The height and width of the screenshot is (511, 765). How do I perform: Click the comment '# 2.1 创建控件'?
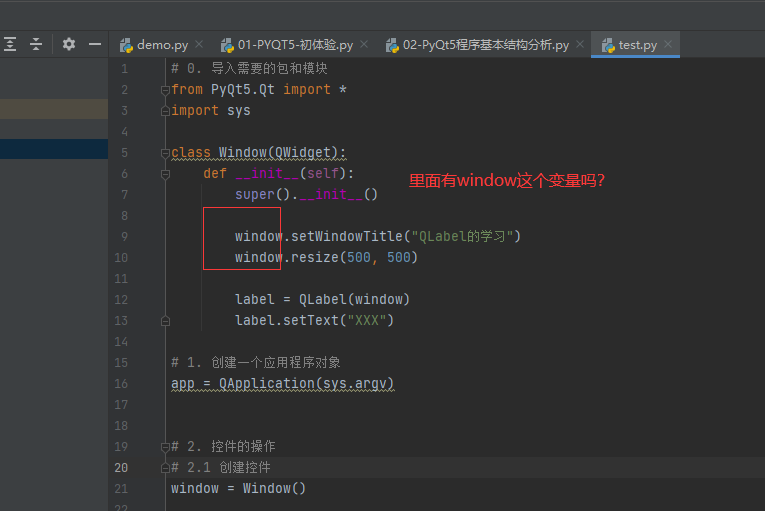click(221, 468)
